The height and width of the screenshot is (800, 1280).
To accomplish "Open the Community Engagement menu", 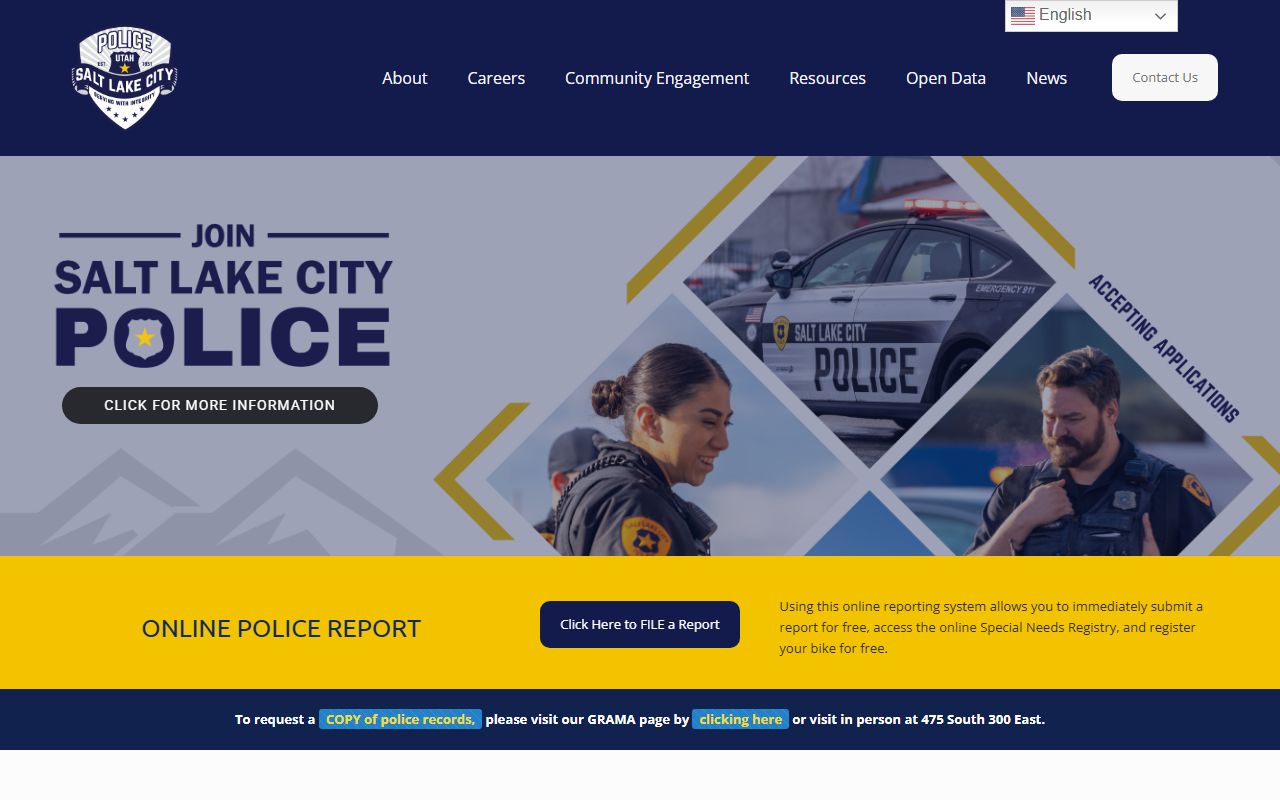I will coord(657,78).
